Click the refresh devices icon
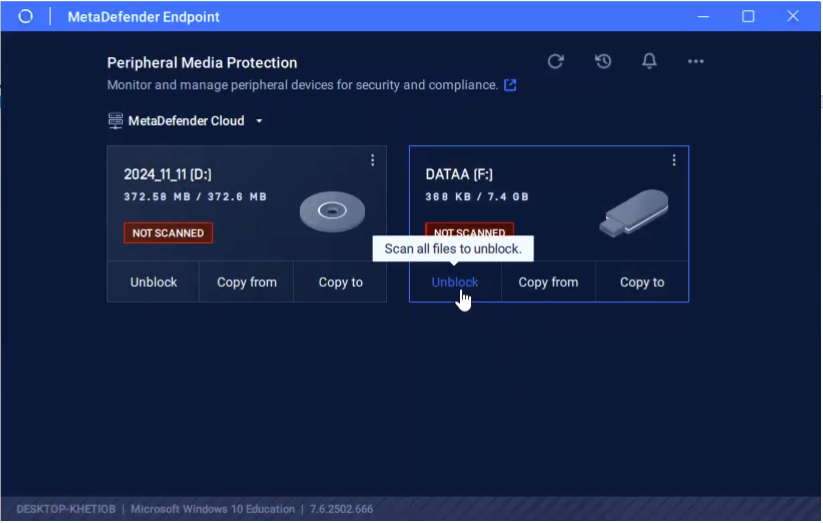The width and height of the screenshot is (823, 523). 555,61
